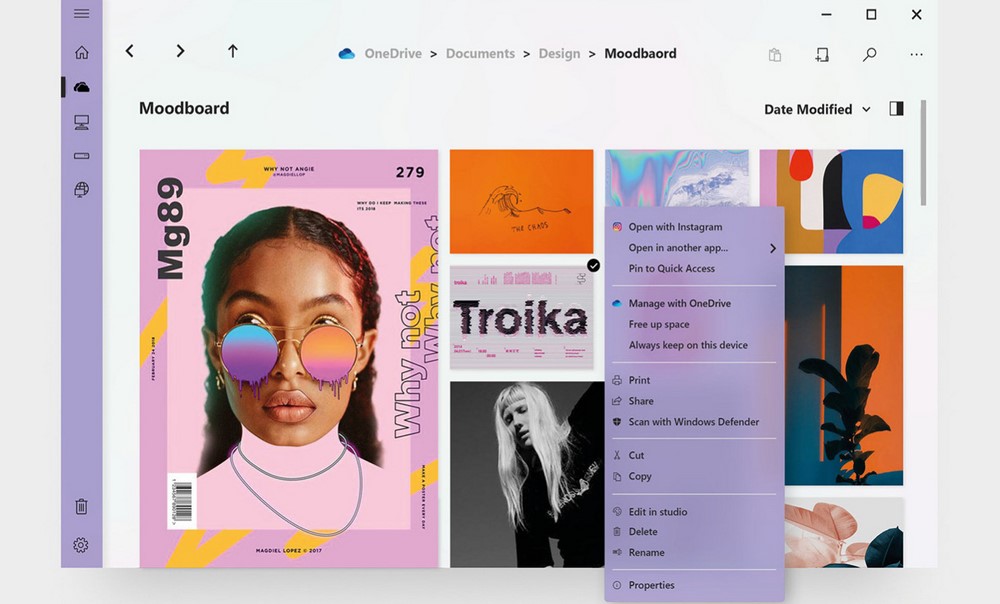Toggle the preview pane layout icon

click(x=897, y=108)
